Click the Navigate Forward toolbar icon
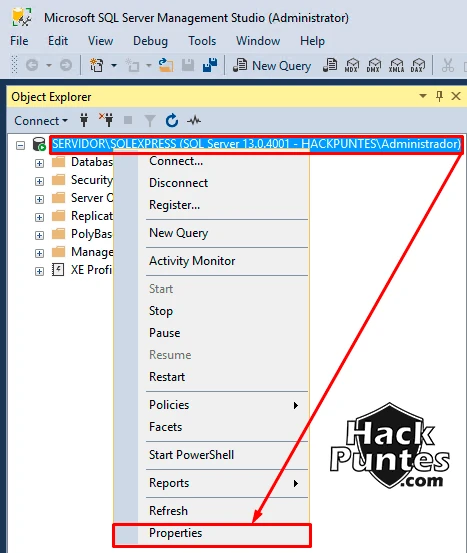The image size is (467, 553). coord(66,65)
